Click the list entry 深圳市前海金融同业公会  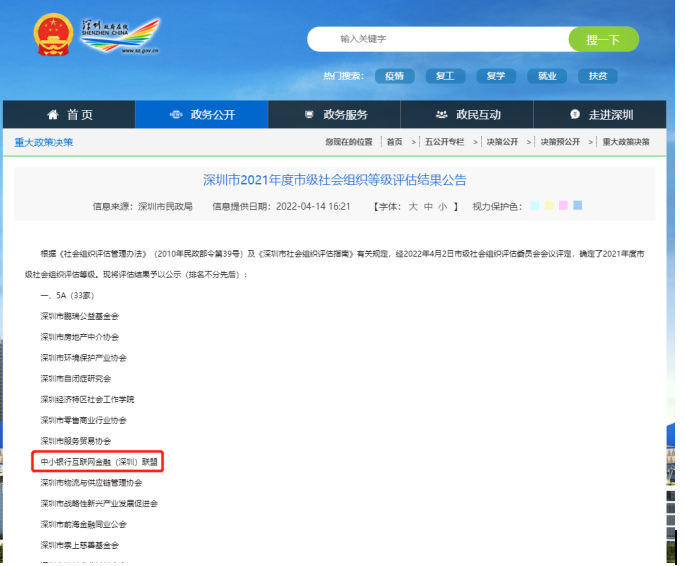(x=83, y=525)
